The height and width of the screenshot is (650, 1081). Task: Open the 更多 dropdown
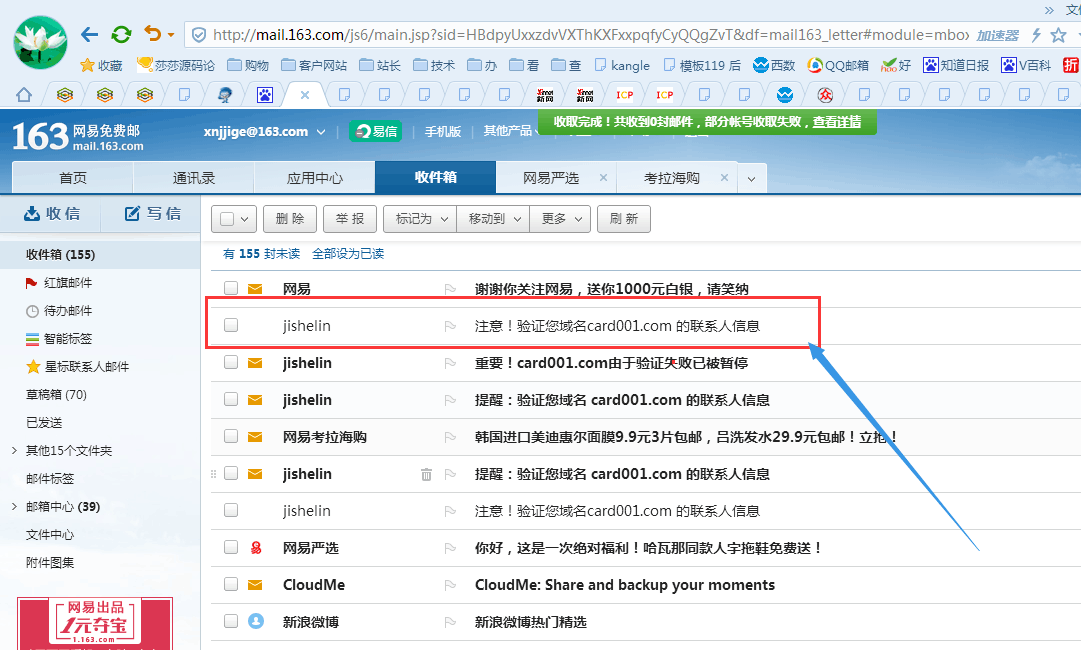[x=560, y=219]
